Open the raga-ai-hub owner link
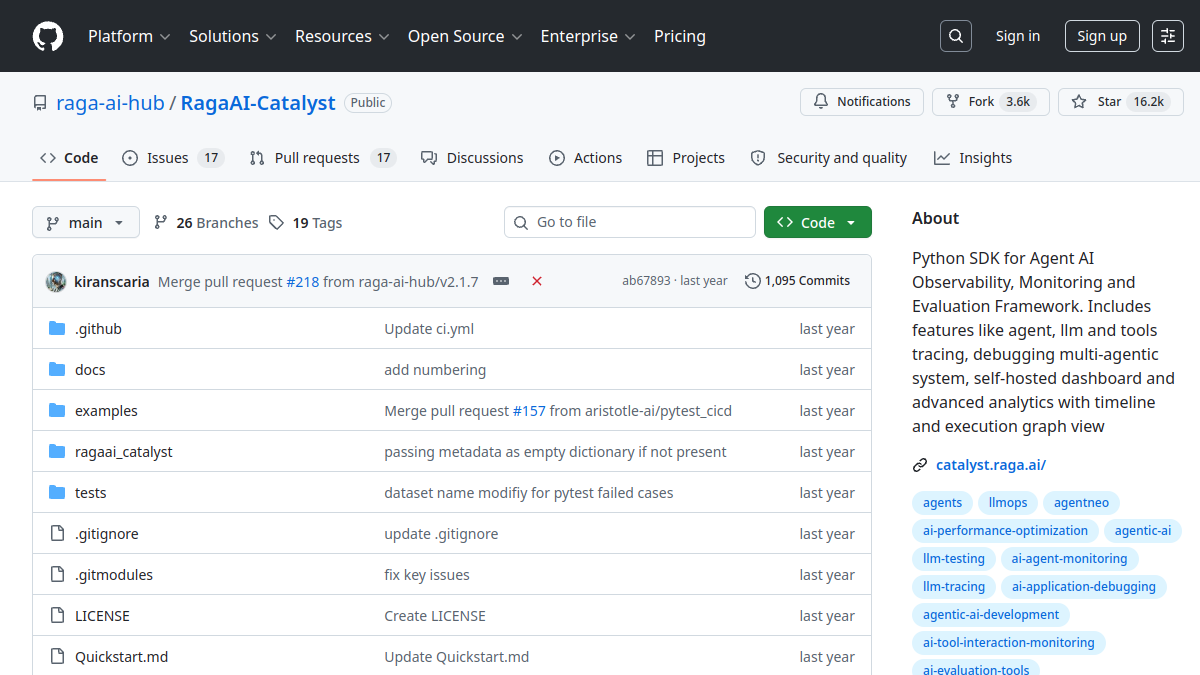 pyautogui.click(x=110, y=103)
